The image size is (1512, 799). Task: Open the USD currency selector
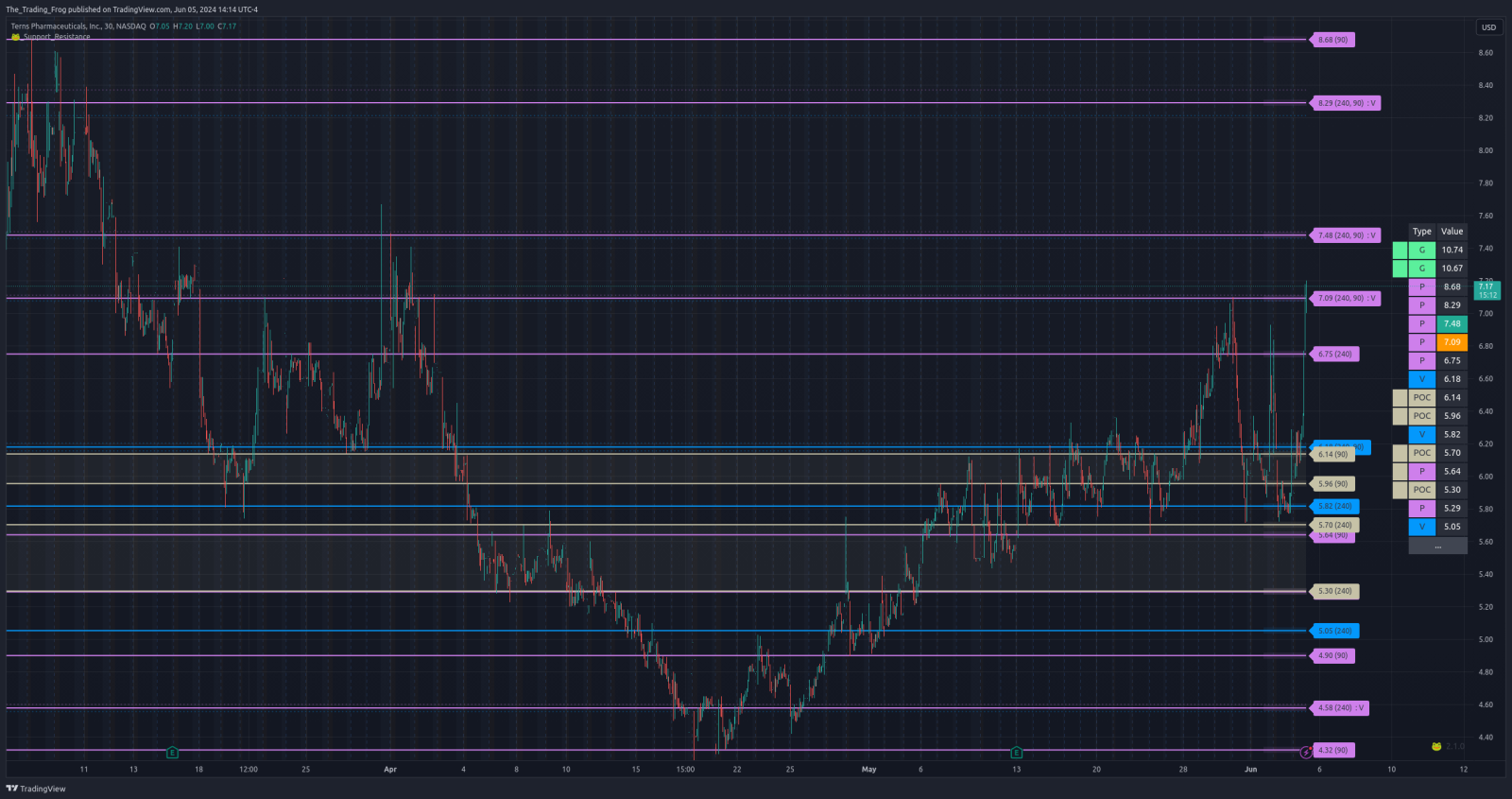pyautogui.click(x=1488, y=27)
